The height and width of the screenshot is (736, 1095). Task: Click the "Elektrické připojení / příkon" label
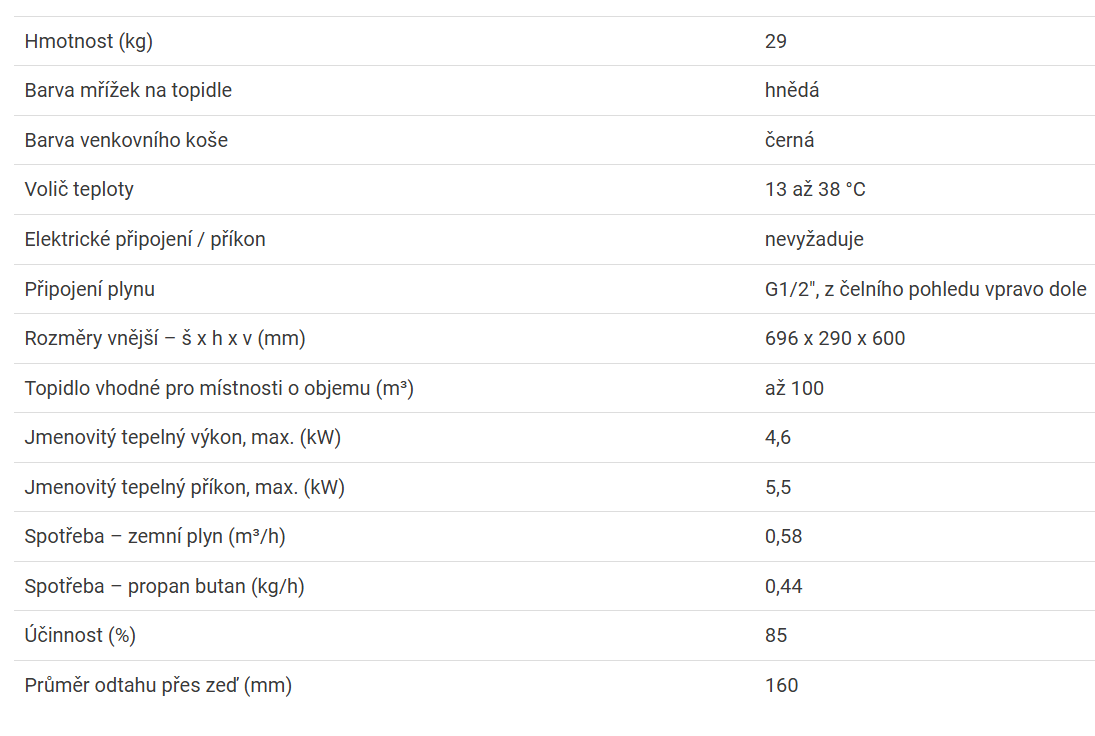click(x=145, y=239)
